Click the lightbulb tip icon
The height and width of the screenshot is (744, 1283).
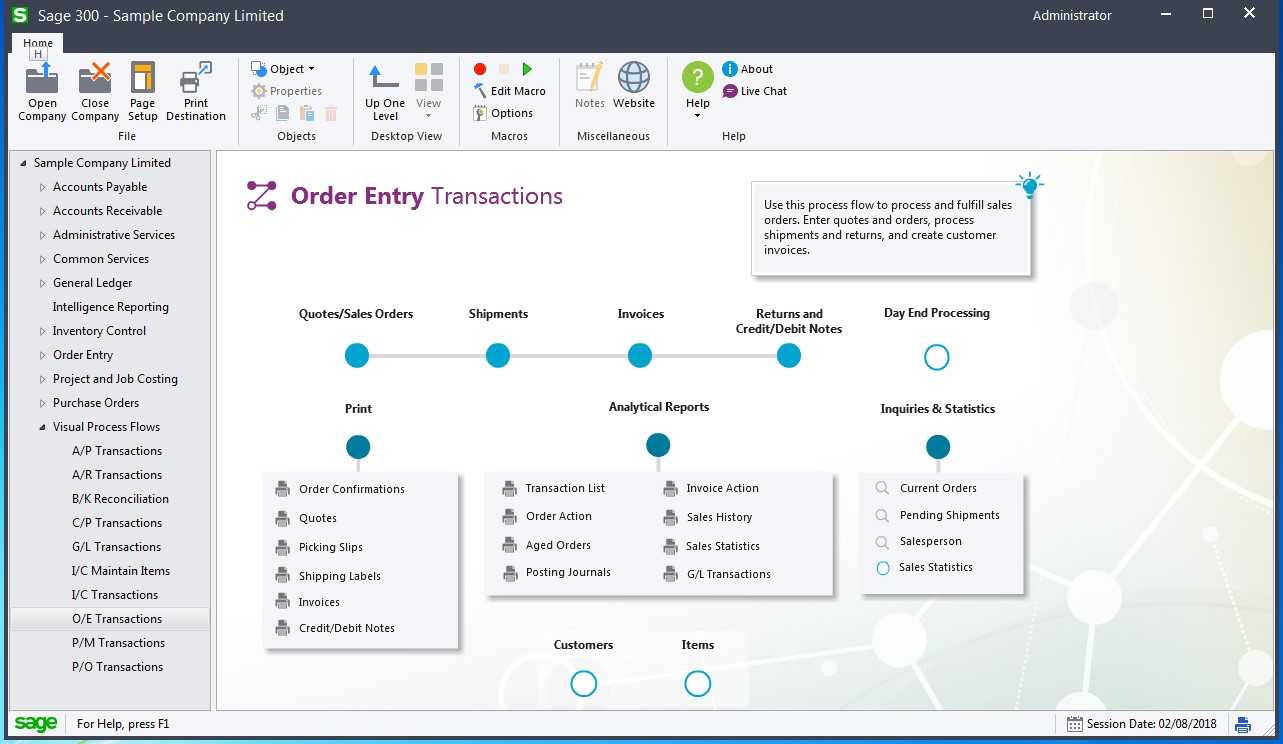click(1029, 185)
